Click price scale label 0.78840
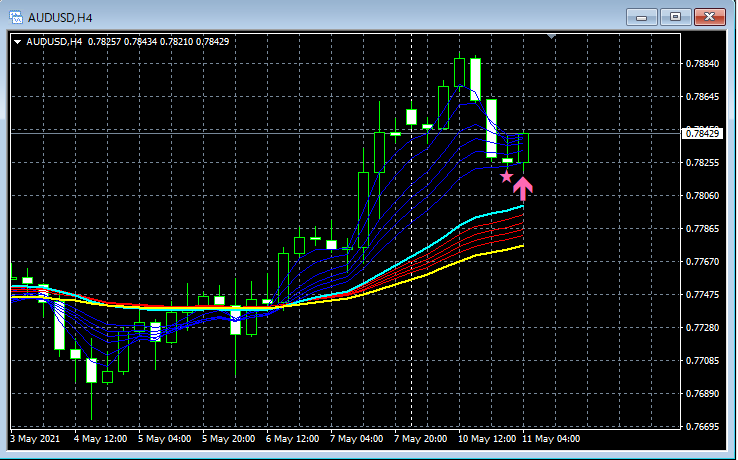This screenshot has height=460, width=738. (x=703, y=64)
